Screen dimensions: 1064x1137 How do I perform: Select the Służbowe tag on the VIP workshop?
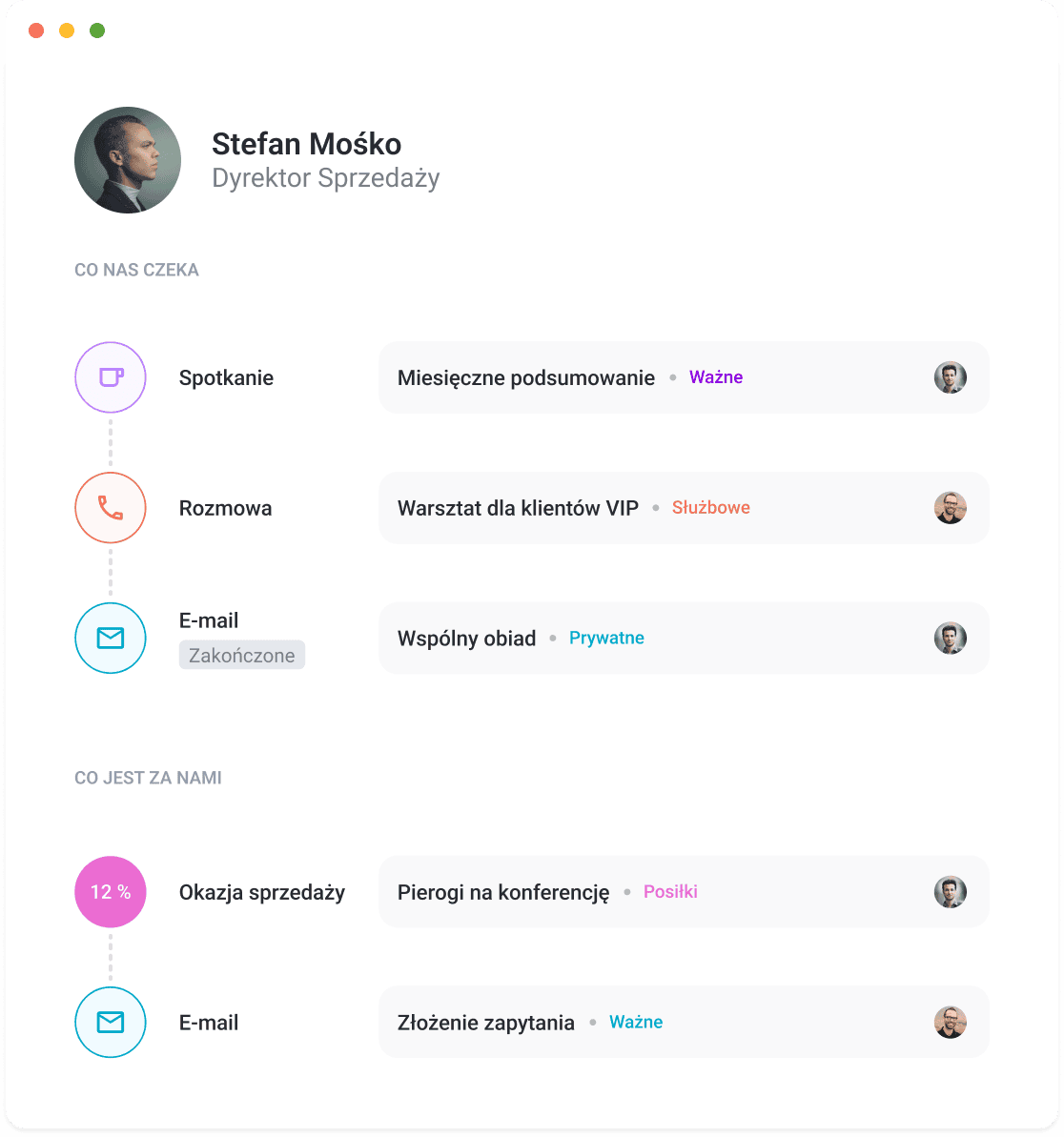pos(710,507)
